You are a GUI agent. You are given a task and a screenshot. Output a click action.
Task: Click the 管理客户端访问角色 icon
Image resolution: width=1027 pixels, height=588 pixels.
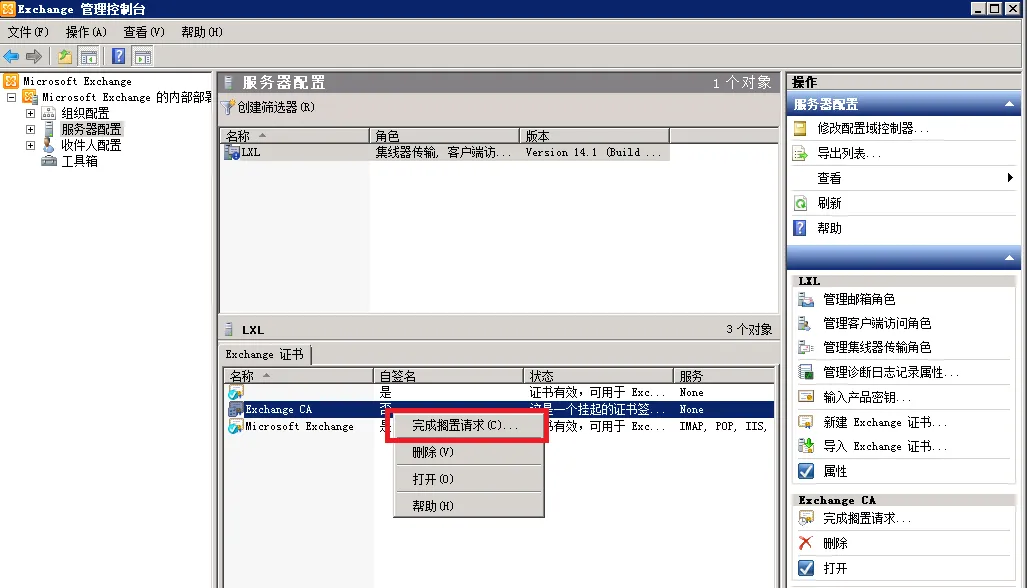click(806, 323)
